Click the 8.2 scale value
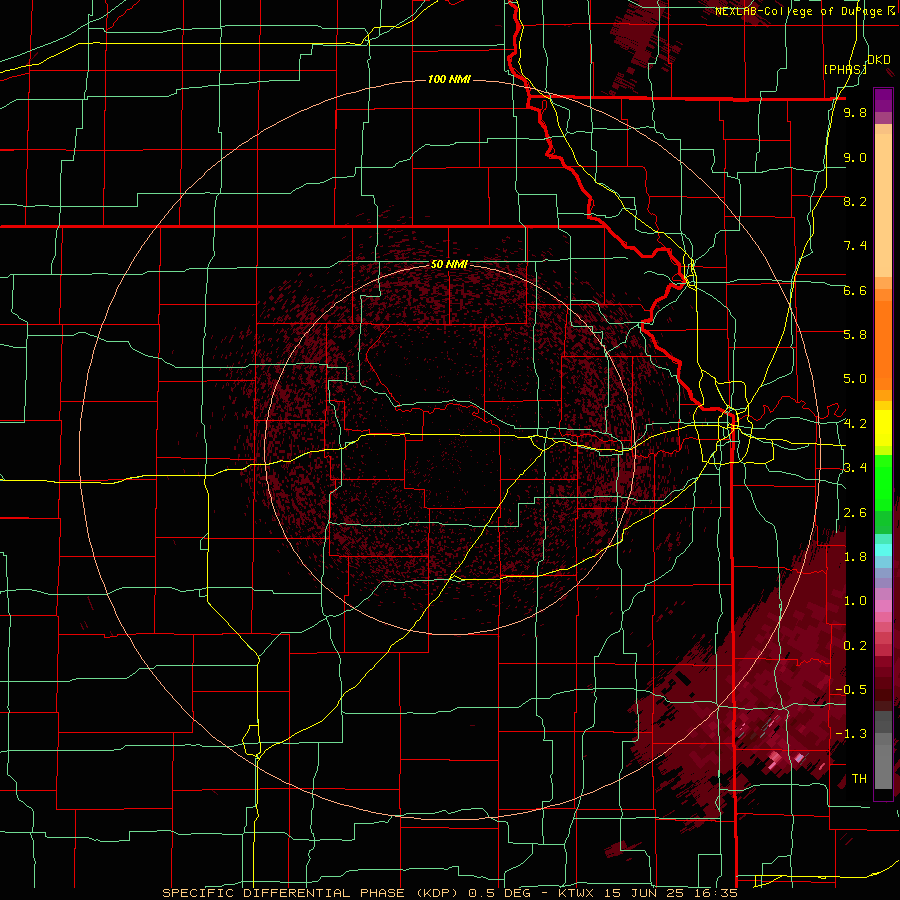The height and width of the screenshot is (900, 900). pos(855,201)
